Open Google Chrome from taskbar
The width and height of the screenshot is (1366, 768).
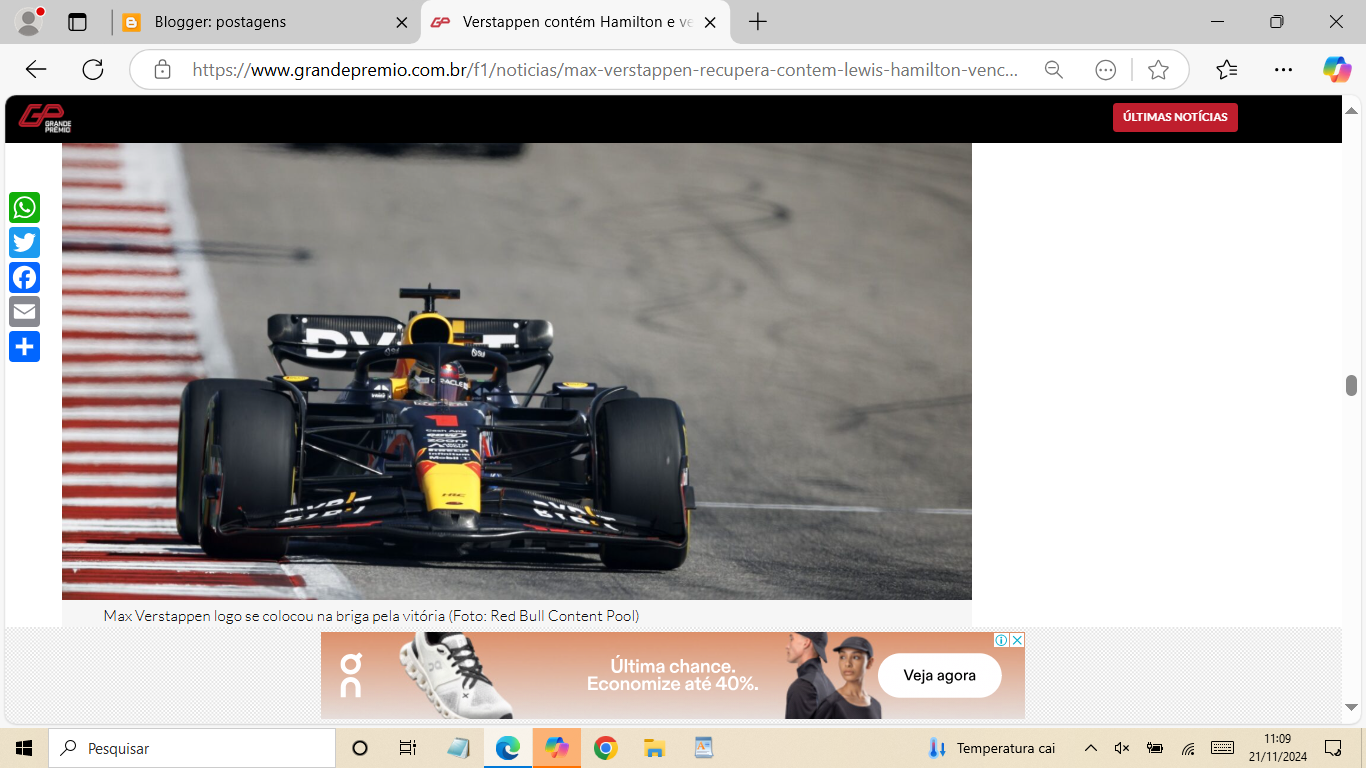pos(605,748)
